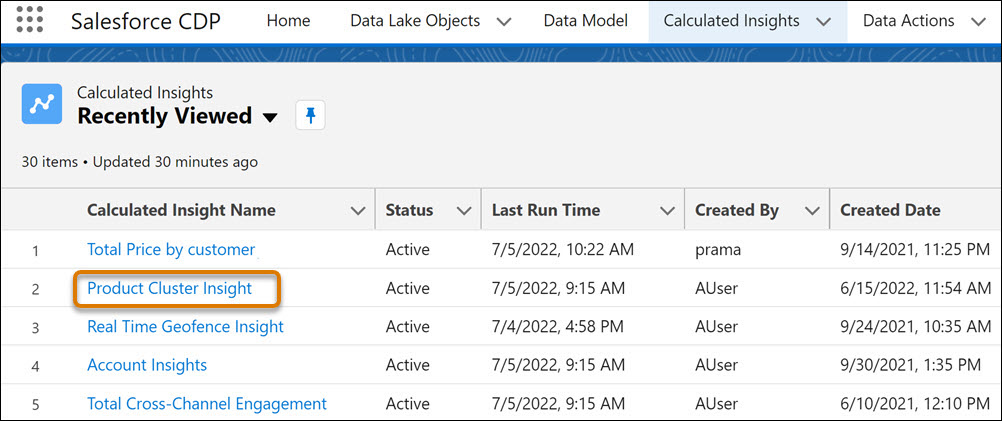The height and width of the screenshot is (421, 1002).
Task: Switch to the Data Lake Objects tab
Action: (415, 21)
